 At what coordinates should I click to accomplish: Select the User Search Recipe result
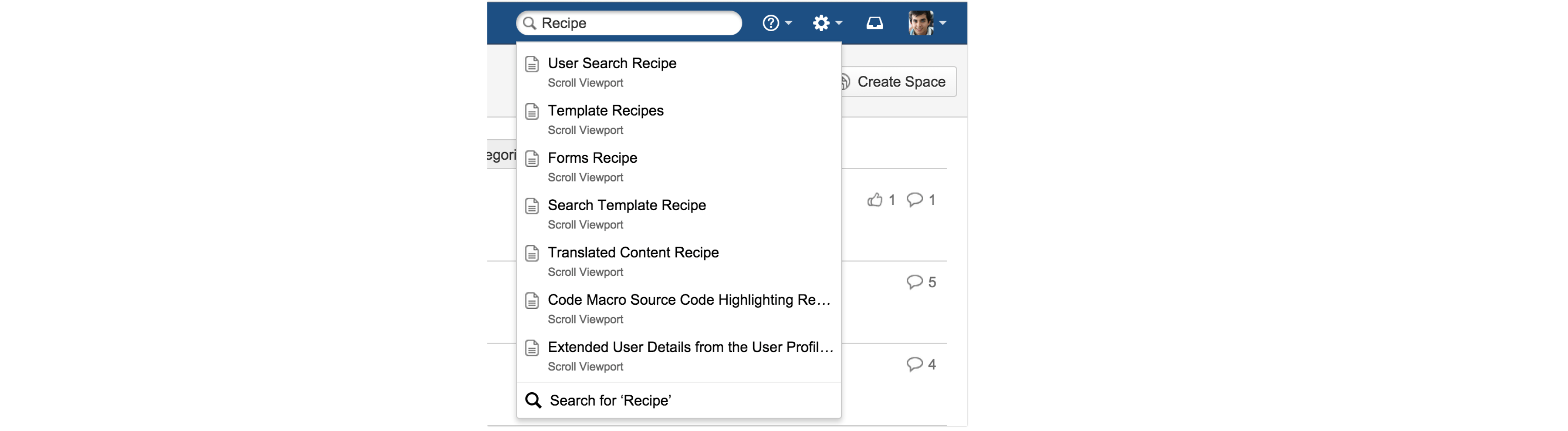tap(612, 63)
